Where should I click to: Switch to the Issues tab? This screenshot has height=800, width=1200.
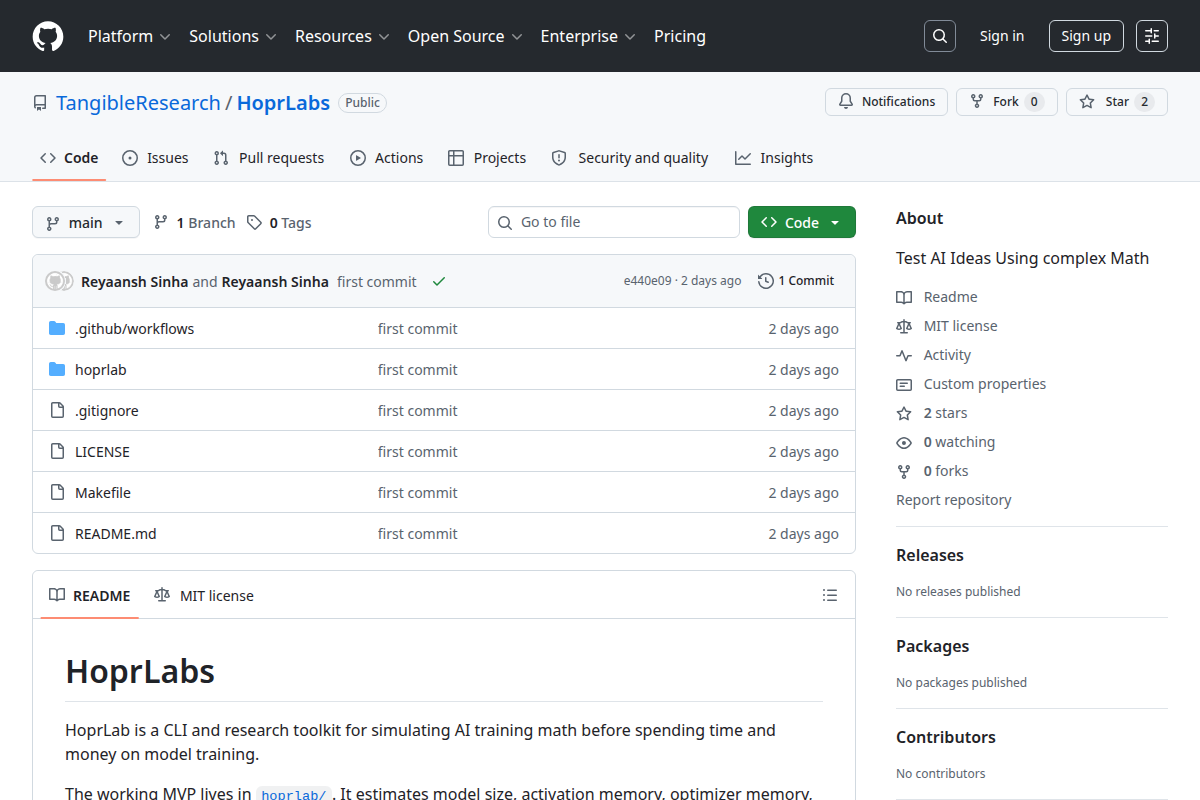click(155, 158)
